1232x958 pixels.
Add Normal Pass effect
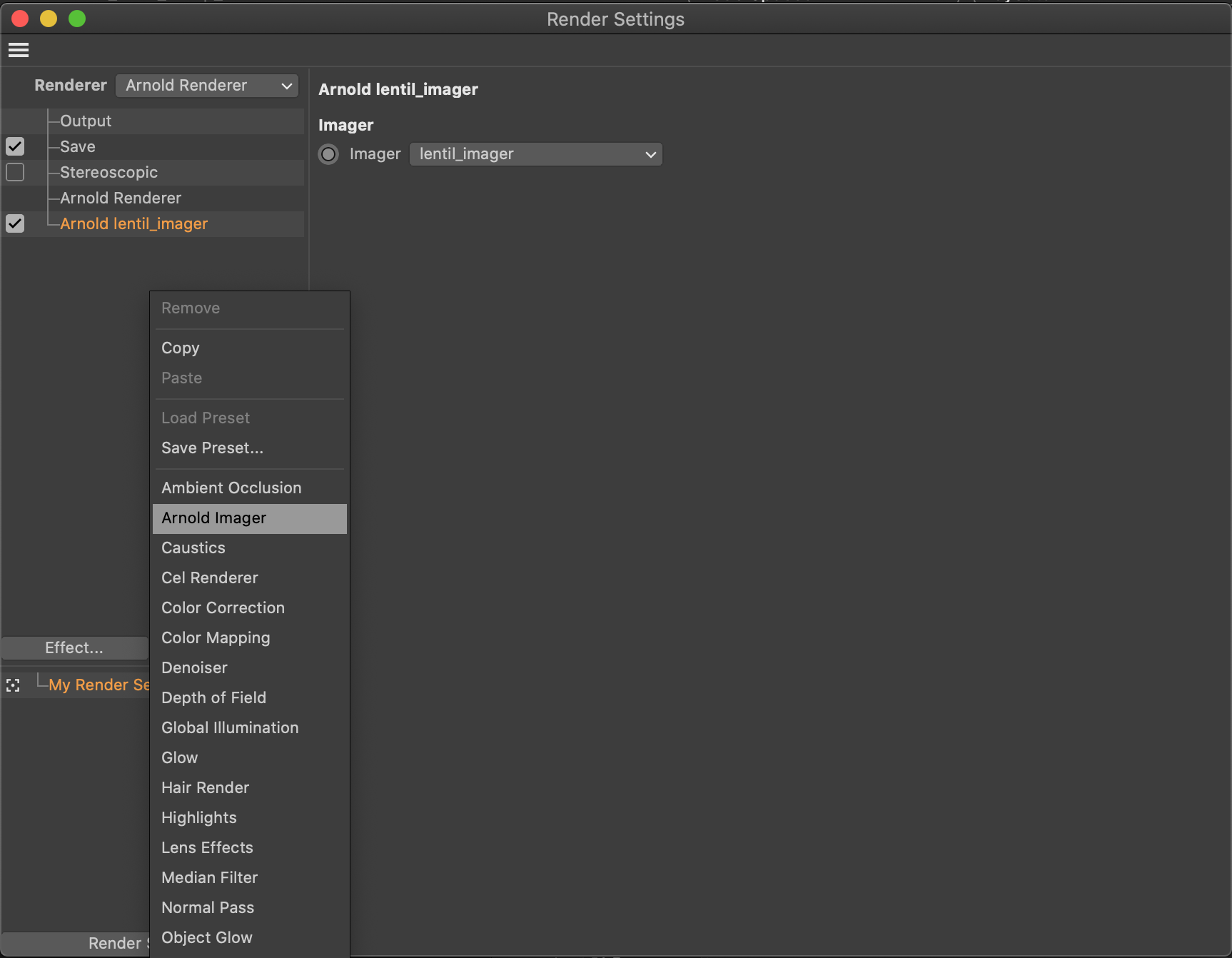(250, 908)
